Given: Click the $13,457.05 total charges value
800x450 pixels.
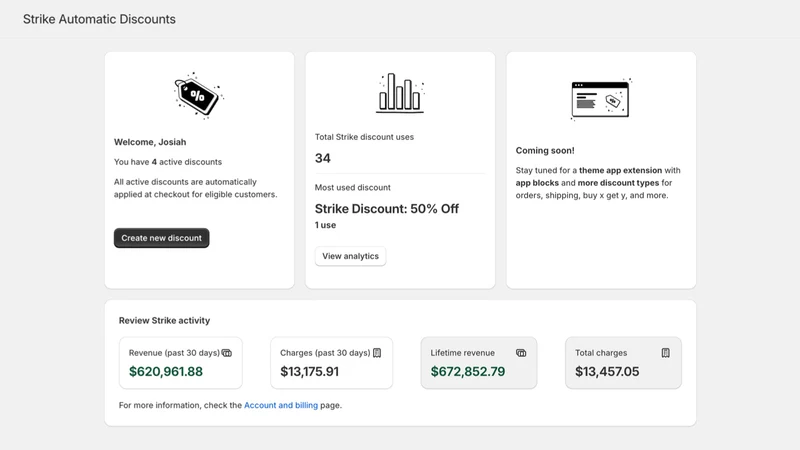Looking at the screenshot, I should point(607,371).
